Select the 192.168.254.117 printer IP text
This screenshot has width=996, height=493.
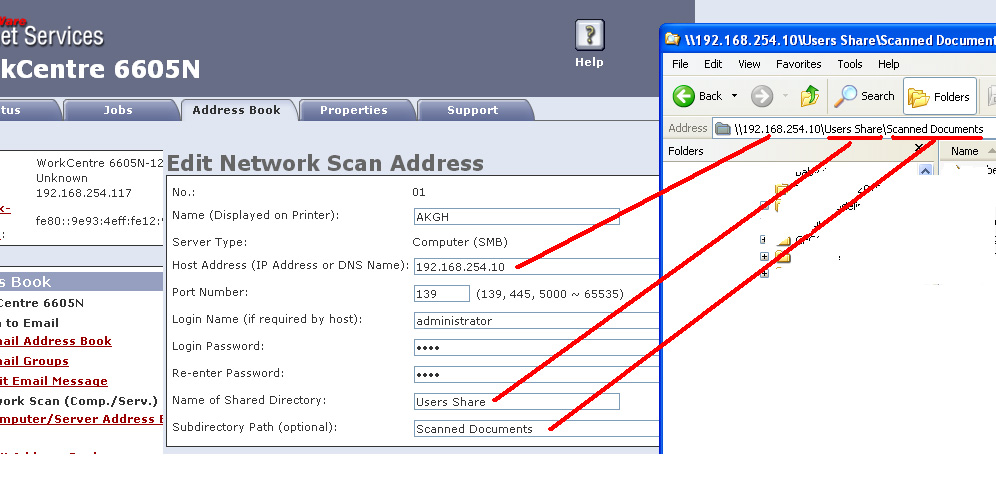84,193
